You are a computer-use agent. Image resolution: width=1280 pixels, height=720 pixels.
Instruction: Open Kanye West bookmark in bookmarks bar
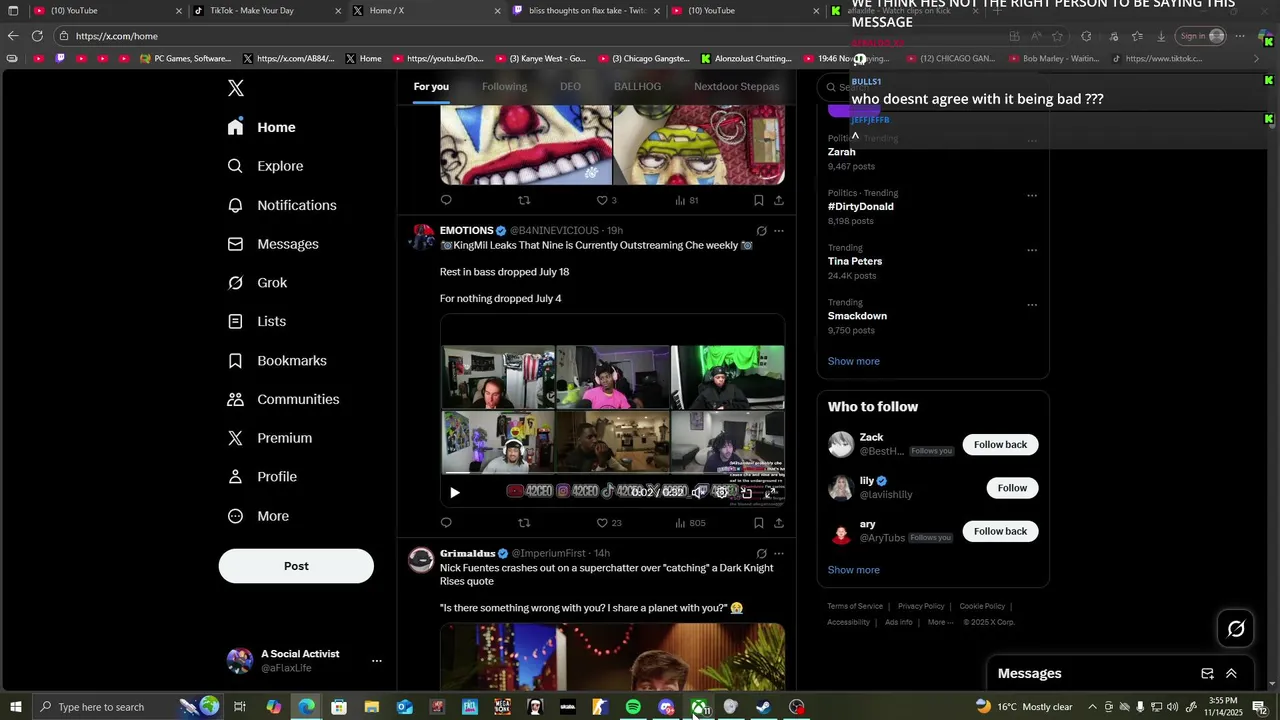[x=541, y=59]
